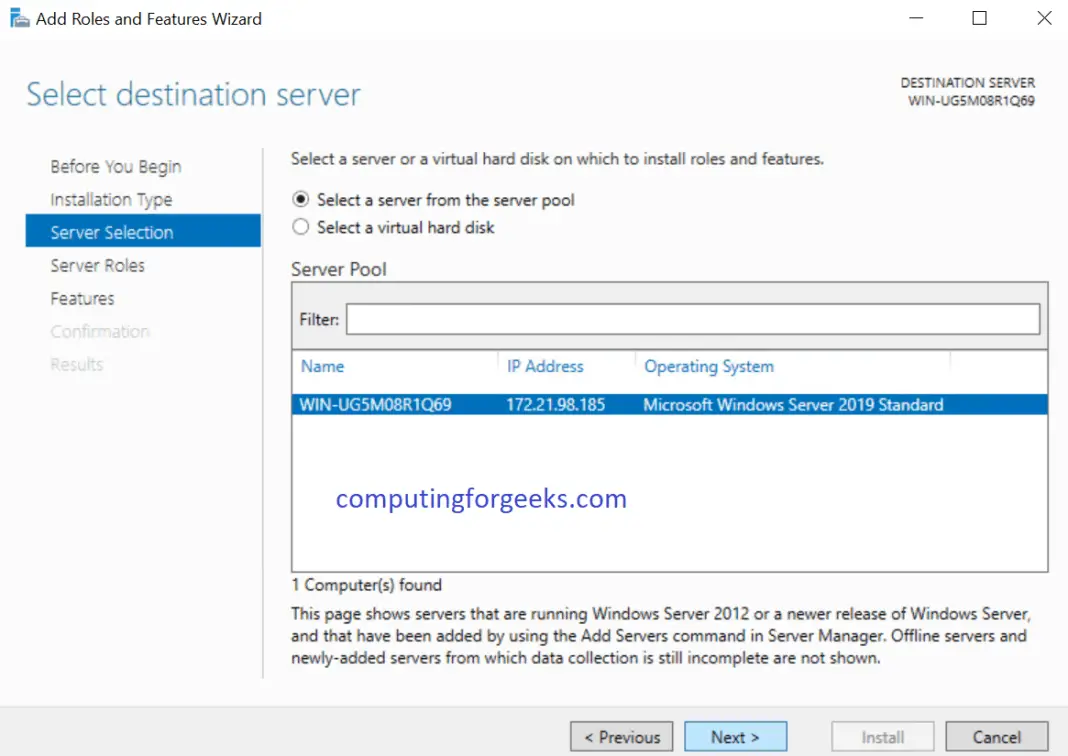Select the Server Selection step
1068x756 pixels.
tap(112, 231)
